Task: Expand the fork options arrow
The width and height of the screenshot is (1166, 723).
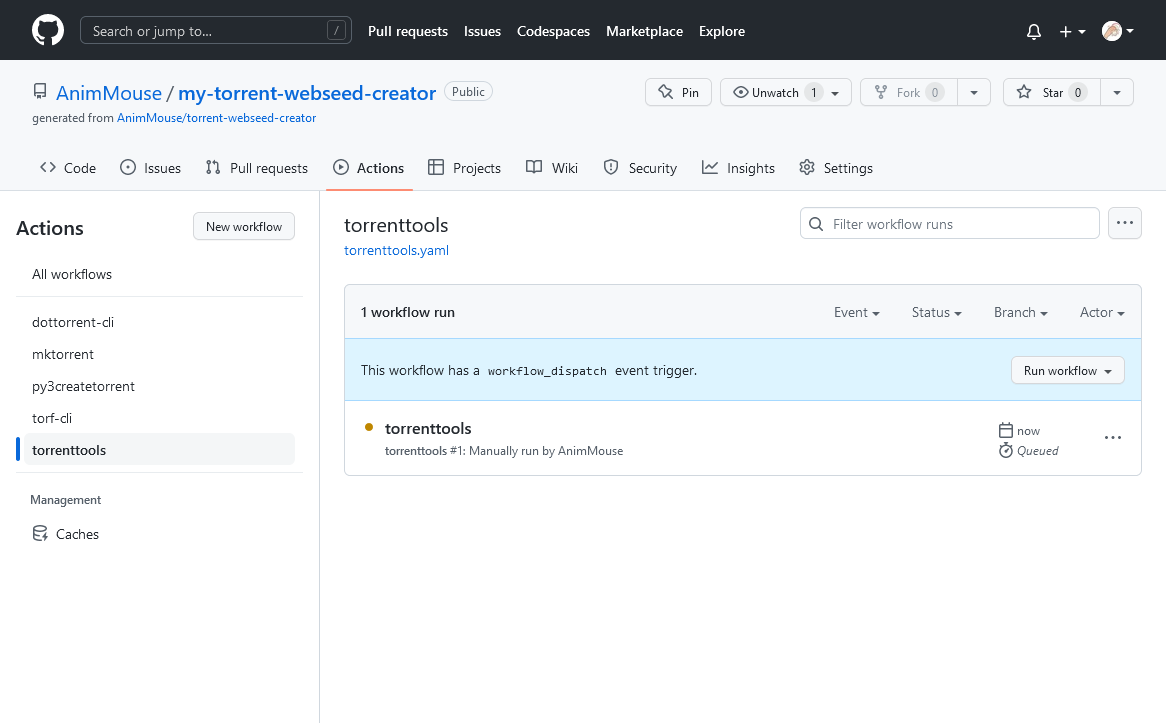Action: click(974, 92)
